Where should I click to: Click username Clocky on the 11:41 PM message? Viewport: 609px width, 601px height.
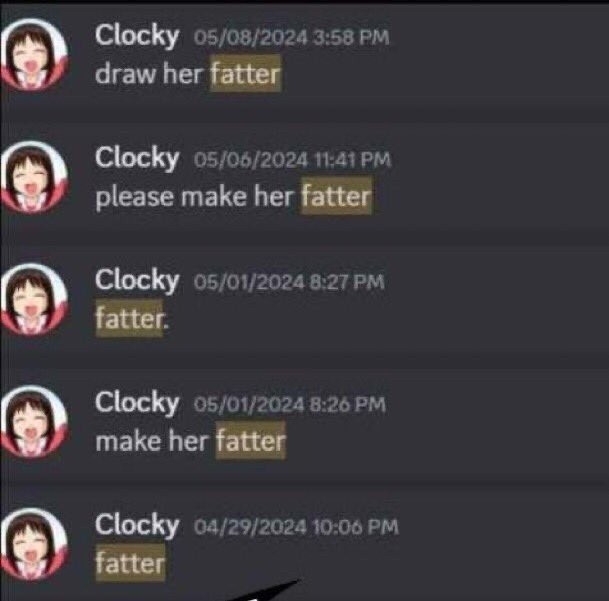pos(137,159)
